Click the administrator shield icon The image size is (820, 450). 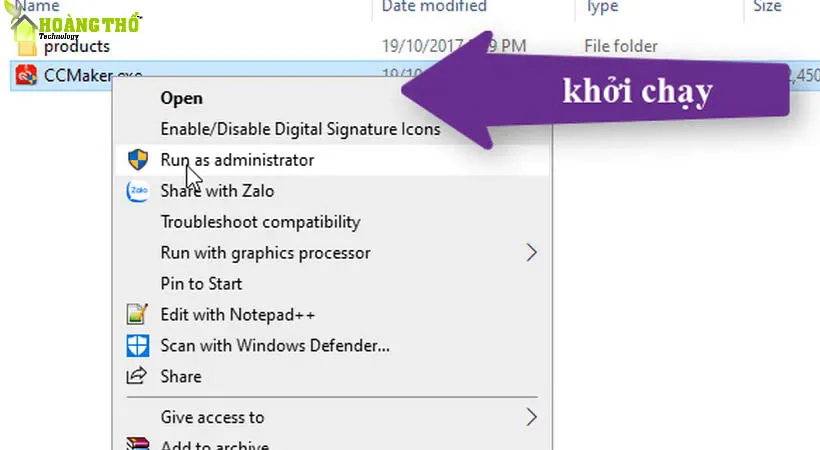point(138,160)
